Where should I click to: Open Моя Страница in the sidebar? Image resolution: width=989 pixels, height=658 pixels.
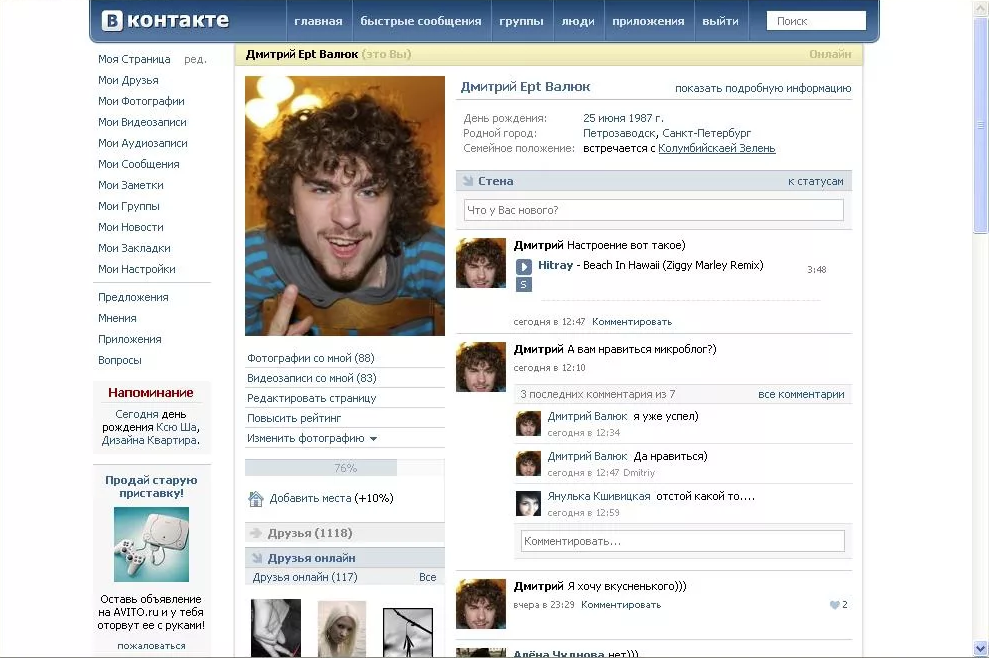(134, 59)
